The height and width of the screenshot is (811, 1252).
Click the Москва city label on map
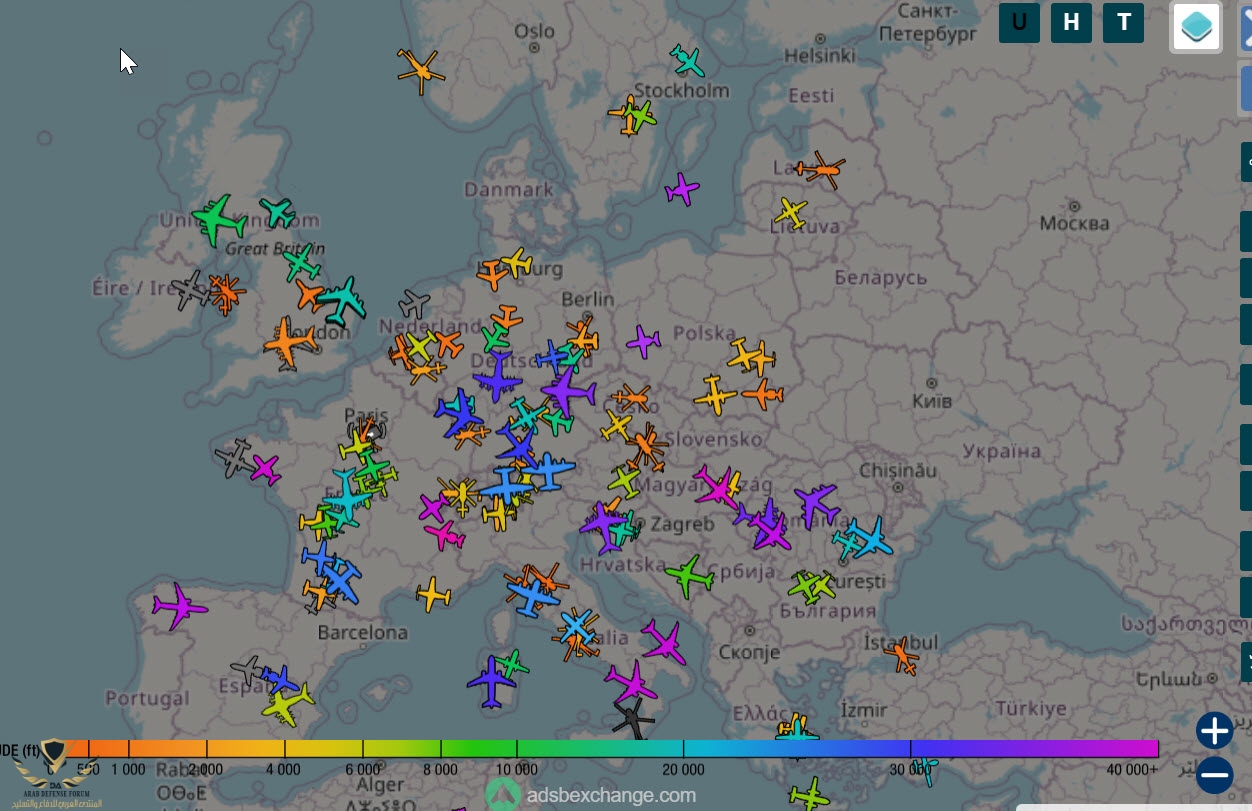click(x=1074, y=223)
